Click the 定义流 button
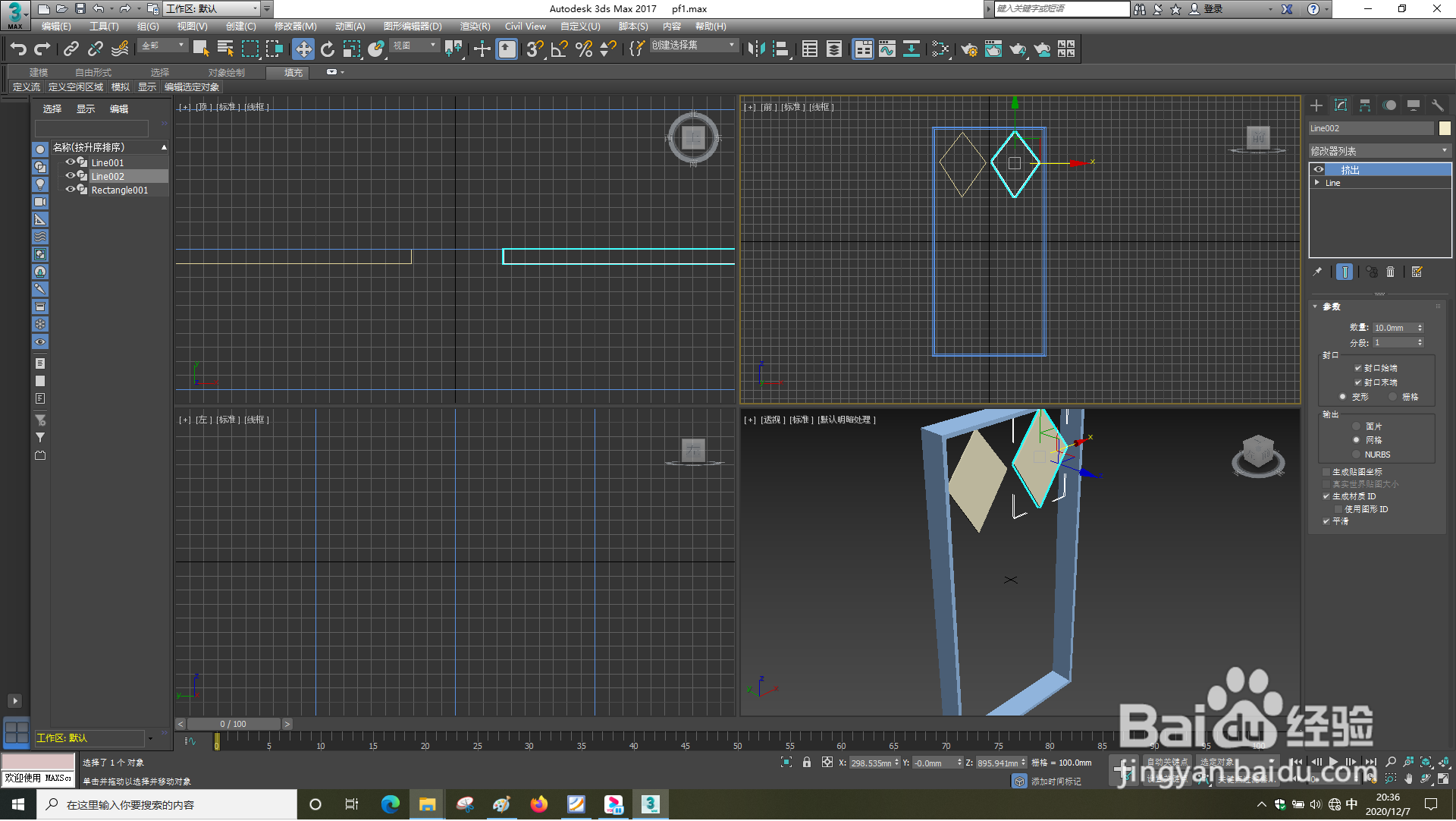The height and width of the screenshot is (821, 1456). (27, 87)
